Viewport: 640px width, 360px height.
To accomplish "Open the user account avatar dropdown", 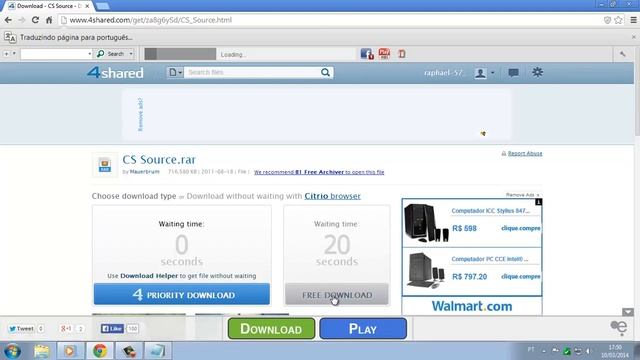I will [x=484, y=73].
